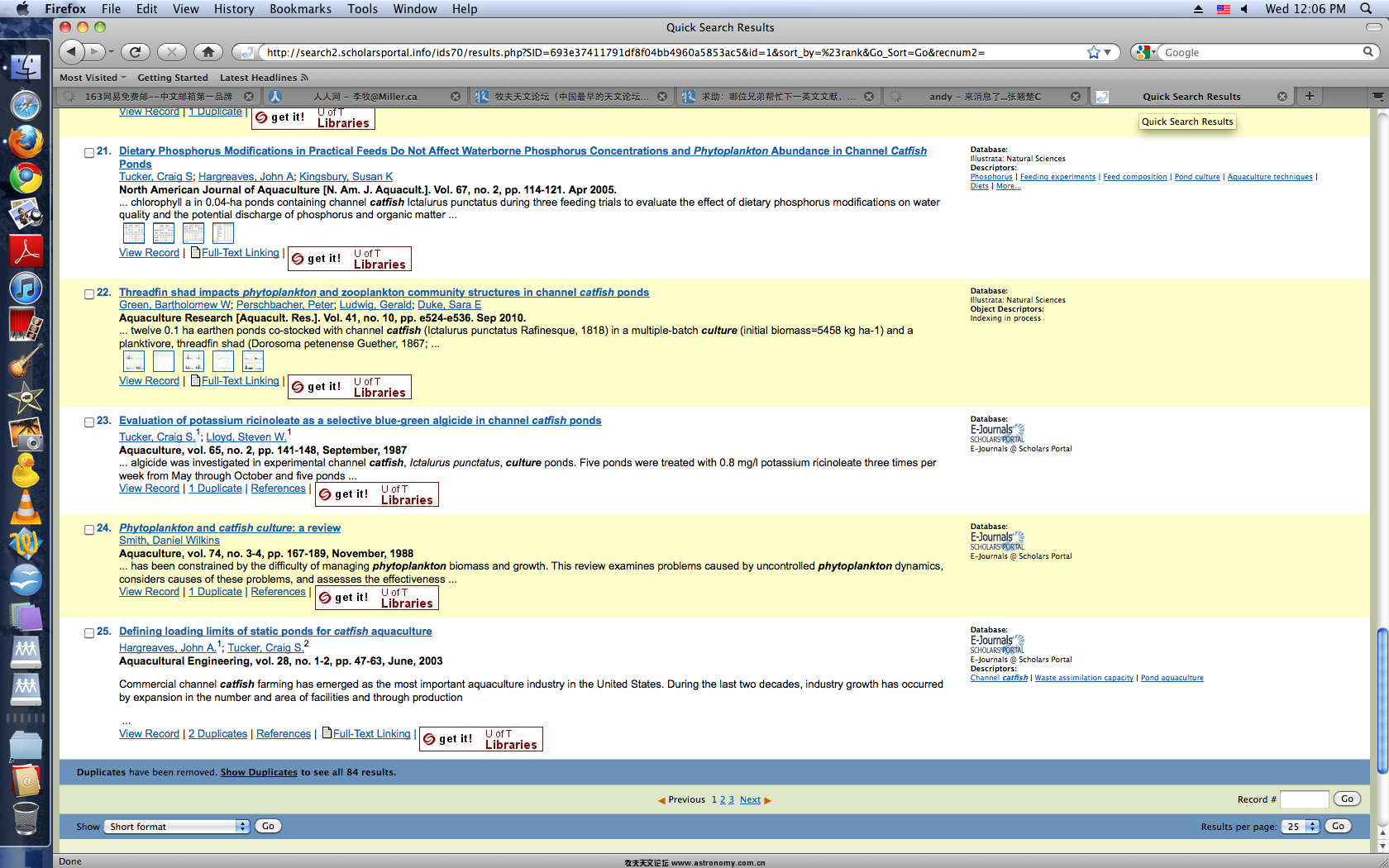Launch Safari compass icon in Dock
The height and width of the screenshot is (868, 1389).
[26, 106]
